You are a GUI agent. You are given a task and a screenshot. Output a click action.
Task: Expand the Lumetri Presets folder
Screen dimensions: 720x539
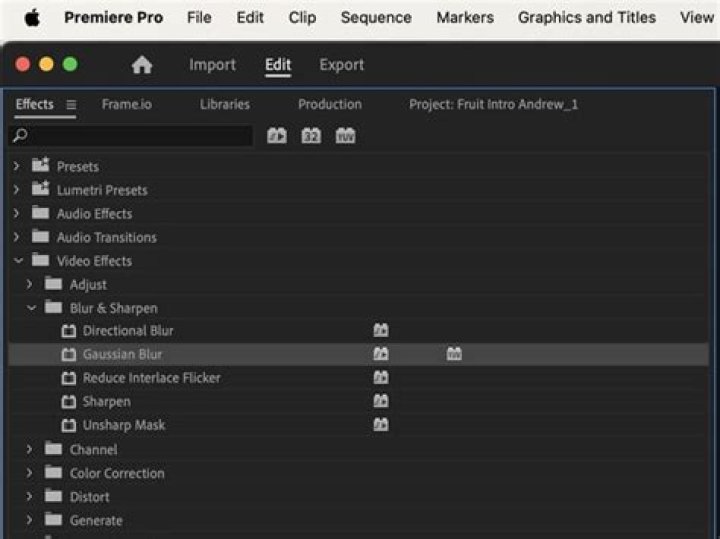point(17,190)
